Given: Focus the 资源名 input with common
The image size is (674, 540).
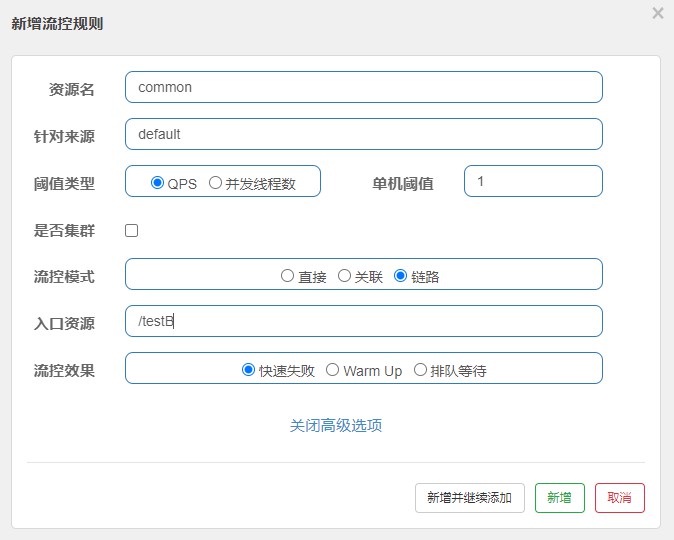Looking at the screenshot, I should (364, 87).
